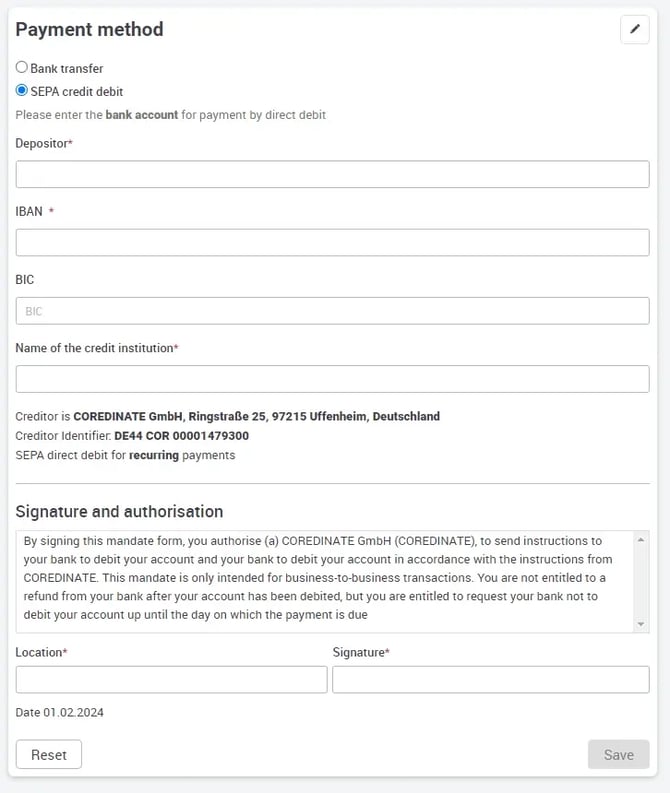This screenshot has width=670, height=793.
Task: Click the Signature and authorisation heading
Action: coord(119,512)
